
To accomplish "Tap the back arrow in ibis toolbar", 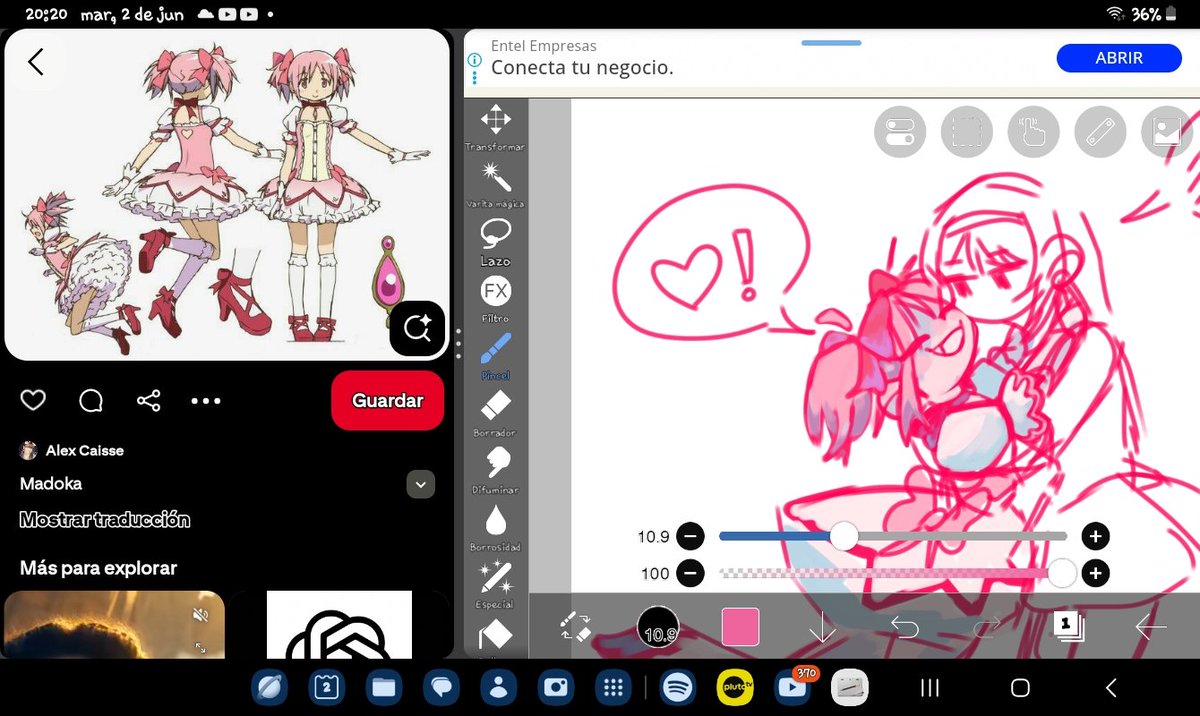I will tap(1151, 627).
